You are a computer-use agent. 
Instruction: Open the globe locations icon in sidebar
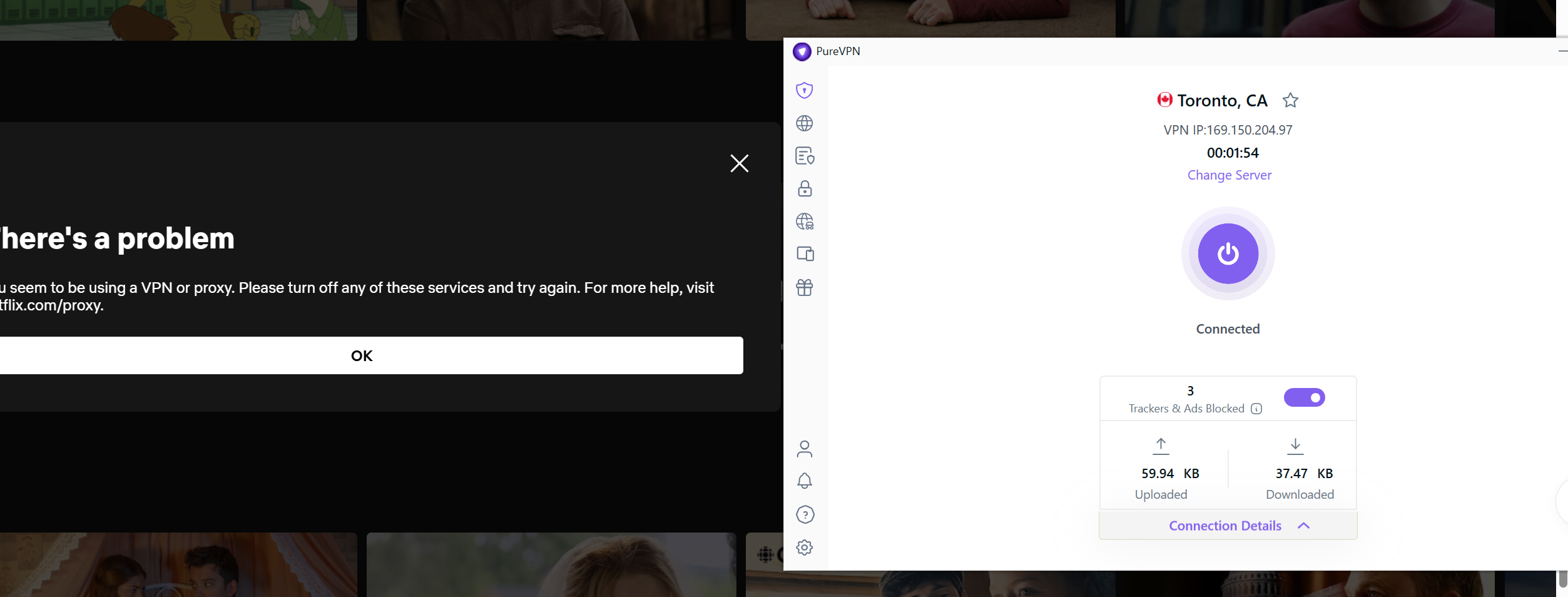coord(804,123)
